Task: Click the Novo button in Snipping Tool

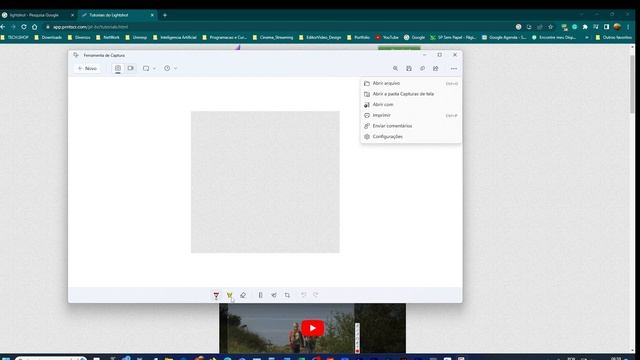Action: tap(87, 68)
